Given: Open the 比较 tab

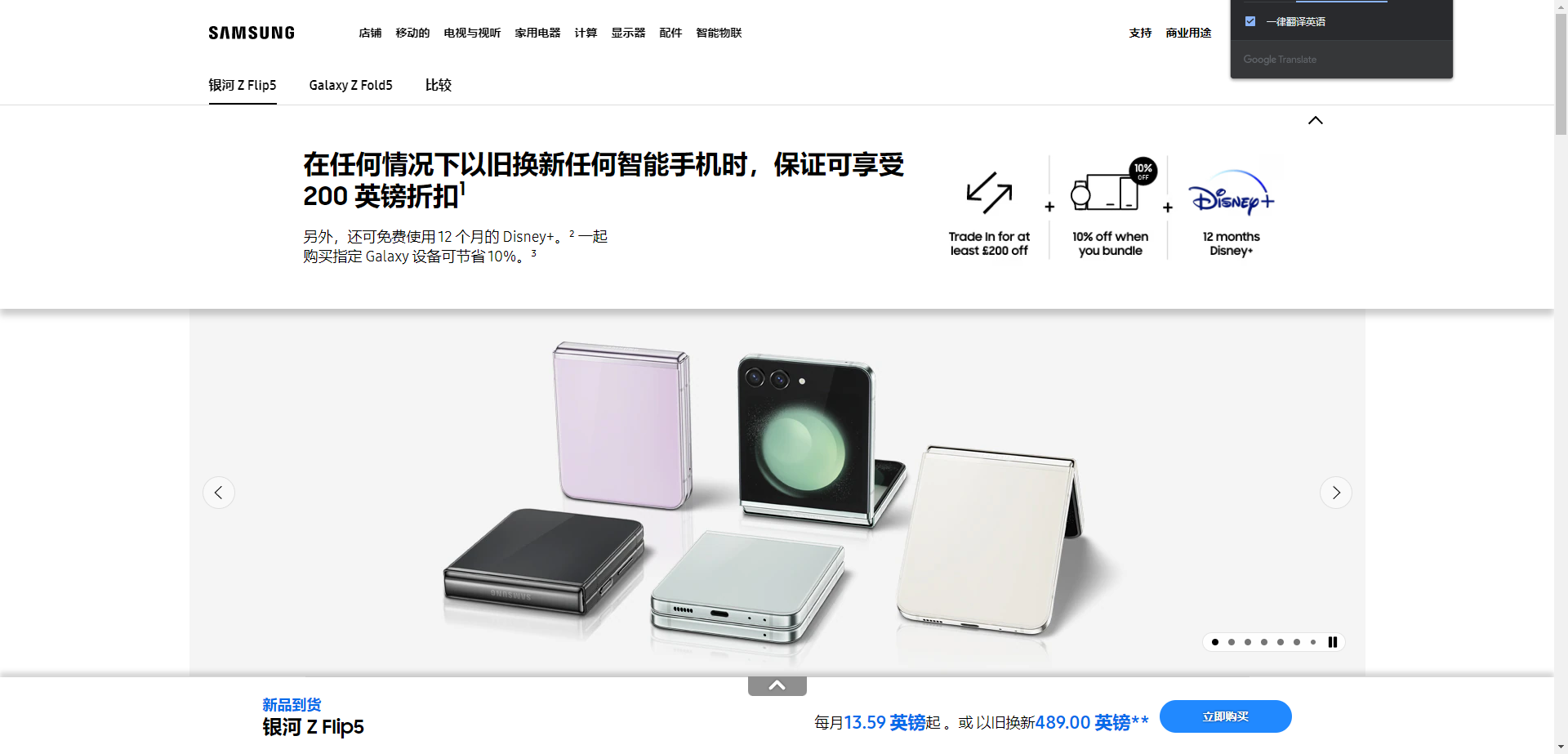Looking at the screenshot, I should click(x=439, y=85).
